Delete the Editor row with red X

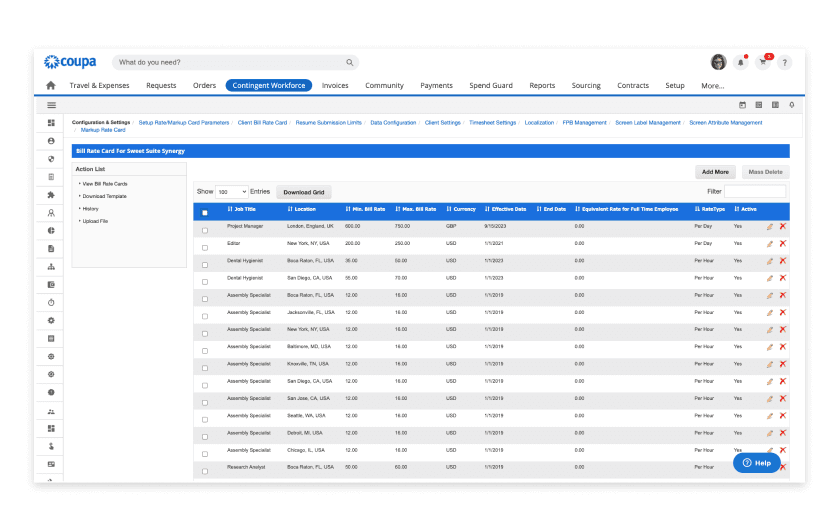tap(782, 244)
